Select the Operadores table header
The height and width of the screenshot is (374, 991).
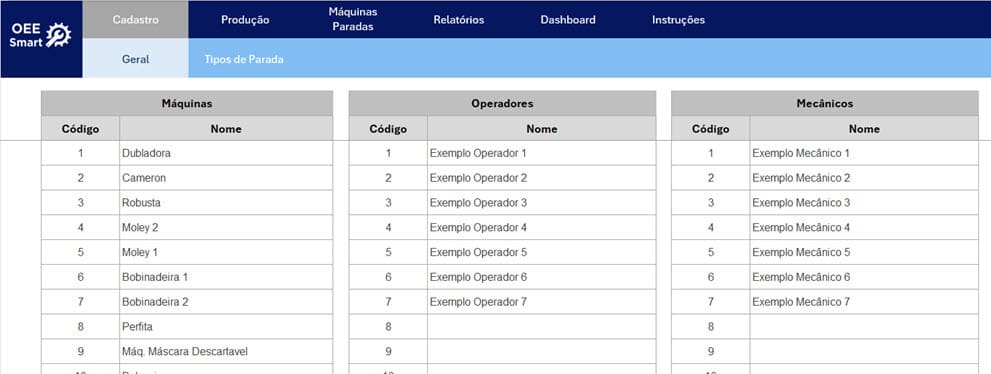(x=502, y=103)
